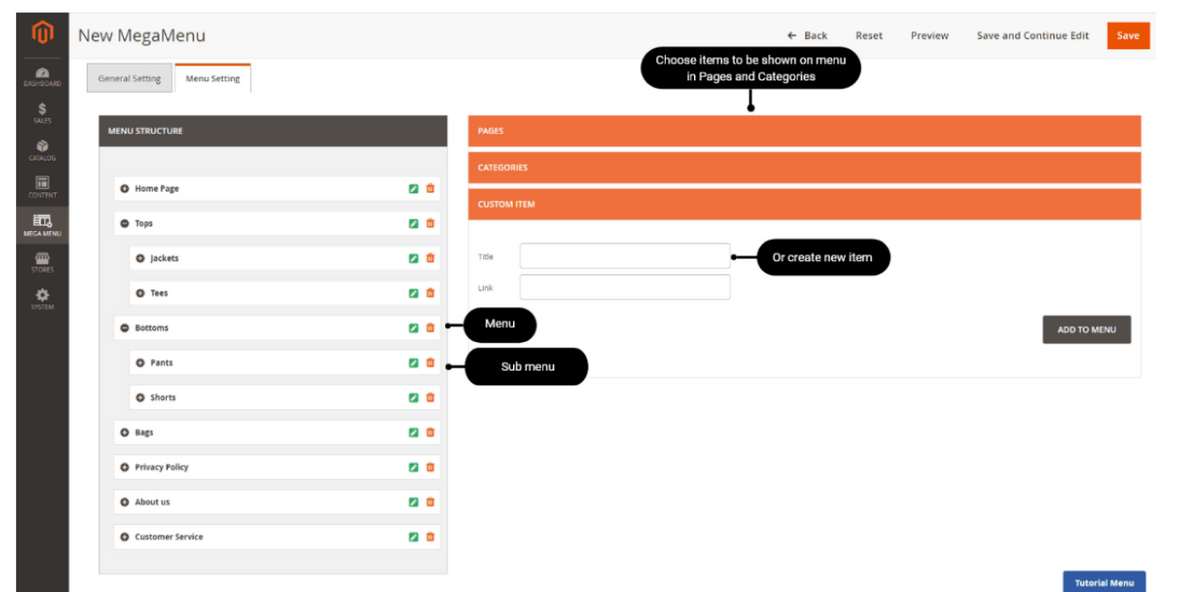Collapse the Tops menu item
Screen dimensions: 1200x592
125,223
